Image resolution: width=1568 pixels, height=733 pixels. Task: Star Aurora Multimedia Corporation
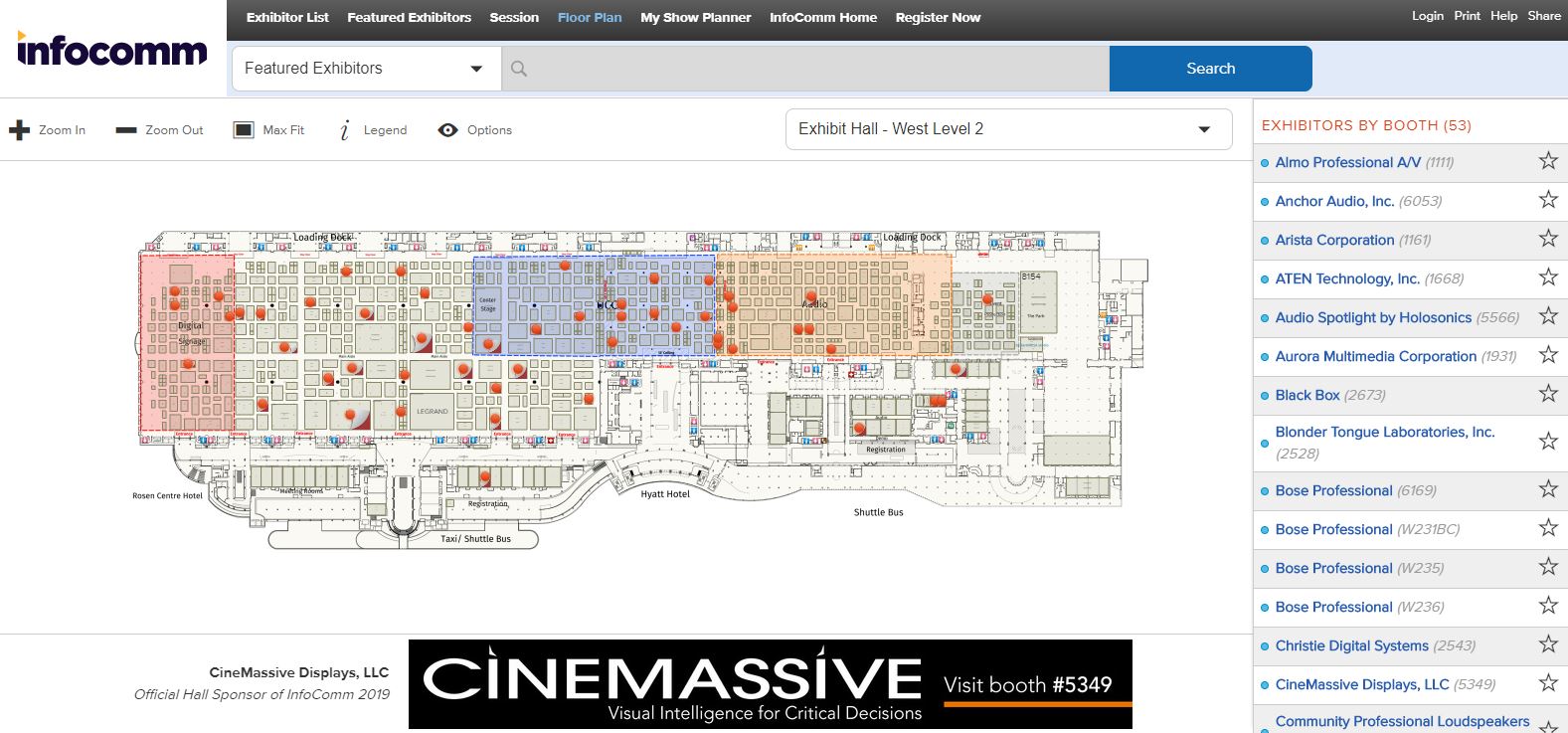pyautogui.click(x=1548, y=355)
